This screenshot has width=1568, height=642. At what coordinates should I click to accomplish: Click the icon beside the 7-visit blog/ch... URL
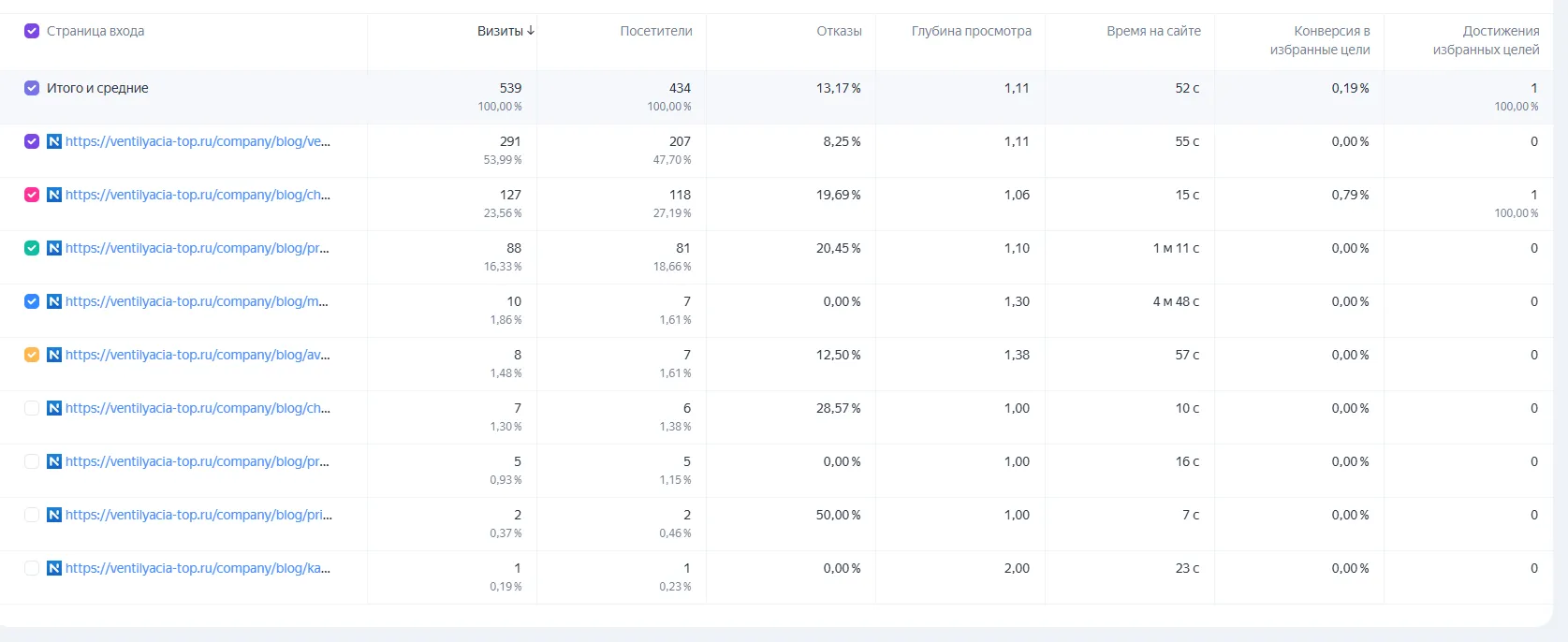tap(54, 408)
